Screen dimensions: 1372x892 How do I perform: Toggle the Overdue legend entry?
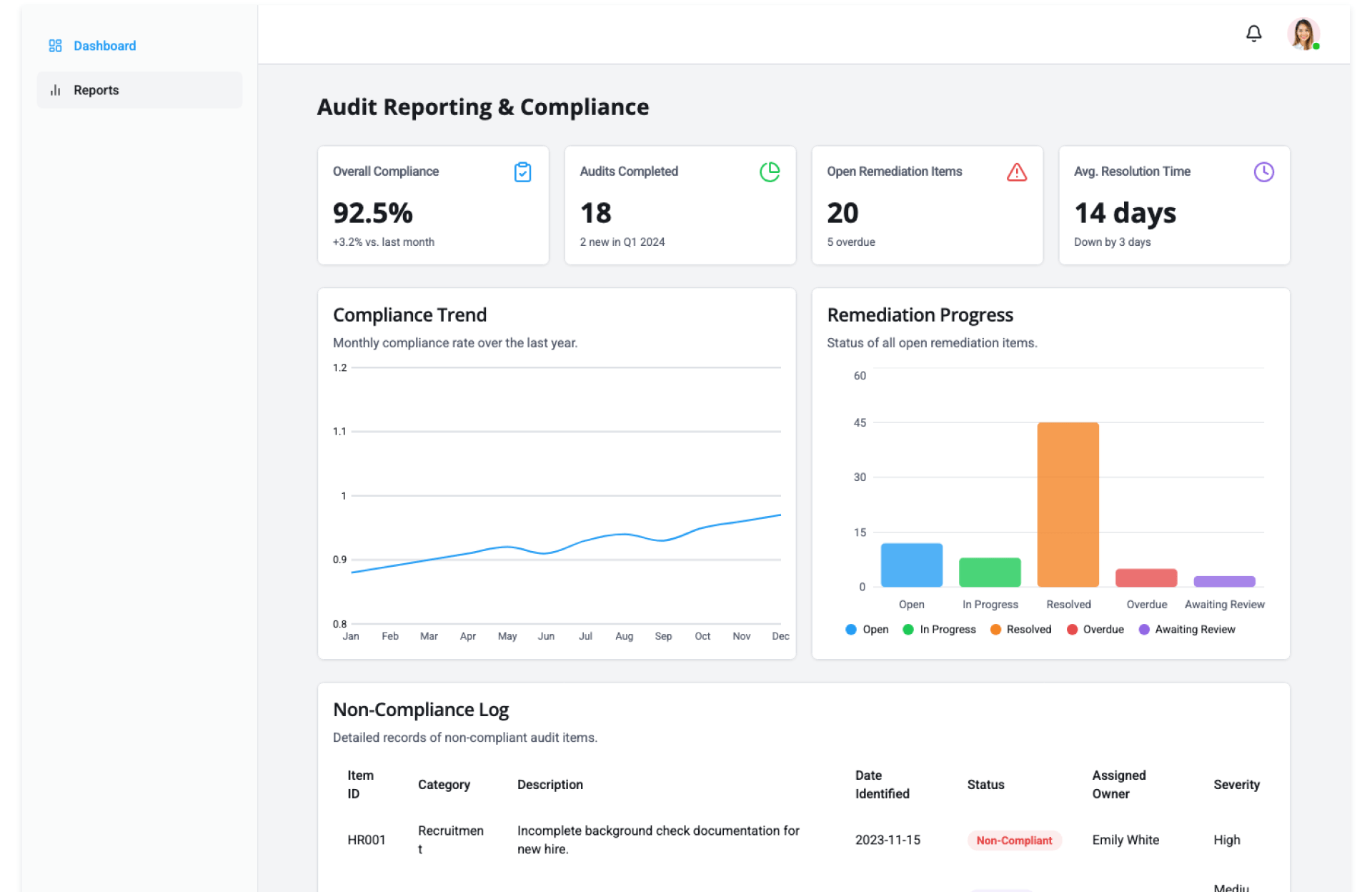pyautogui.click(x=1095, y=630)
